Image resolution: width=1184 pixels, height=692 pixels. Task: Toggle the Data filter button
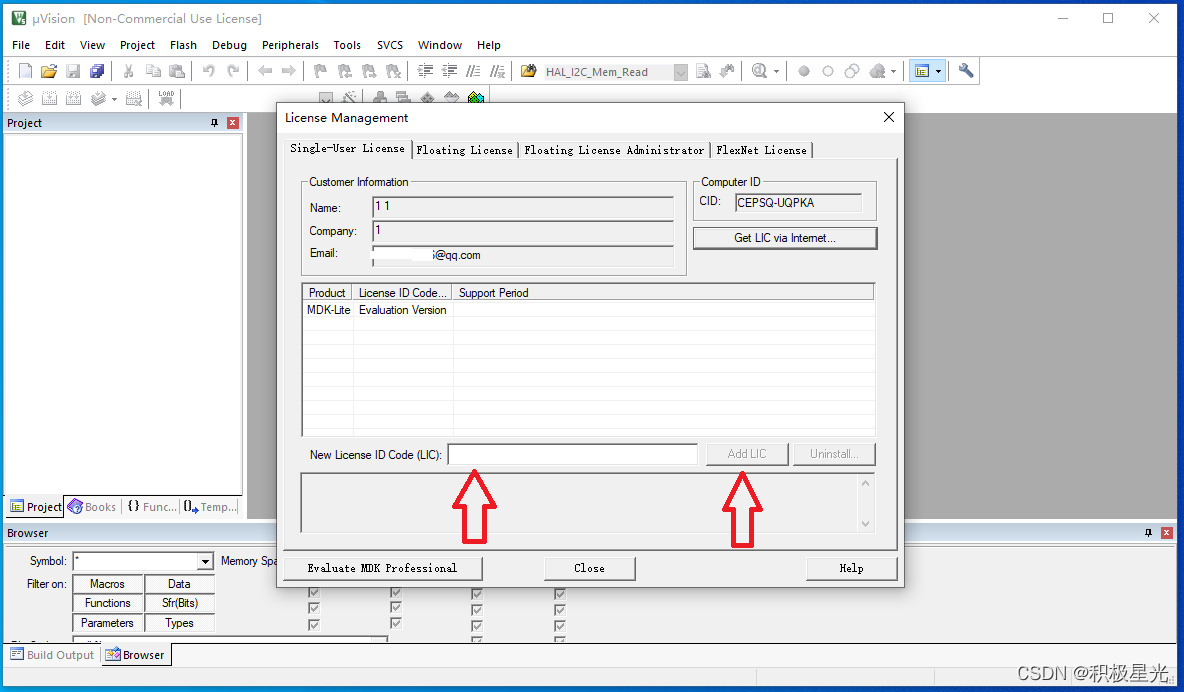pos(179,584)
